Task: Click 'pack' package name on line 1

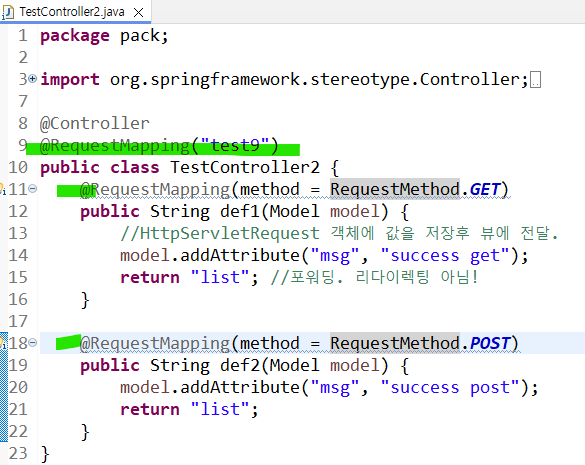Action: click(x=140, y=36)
